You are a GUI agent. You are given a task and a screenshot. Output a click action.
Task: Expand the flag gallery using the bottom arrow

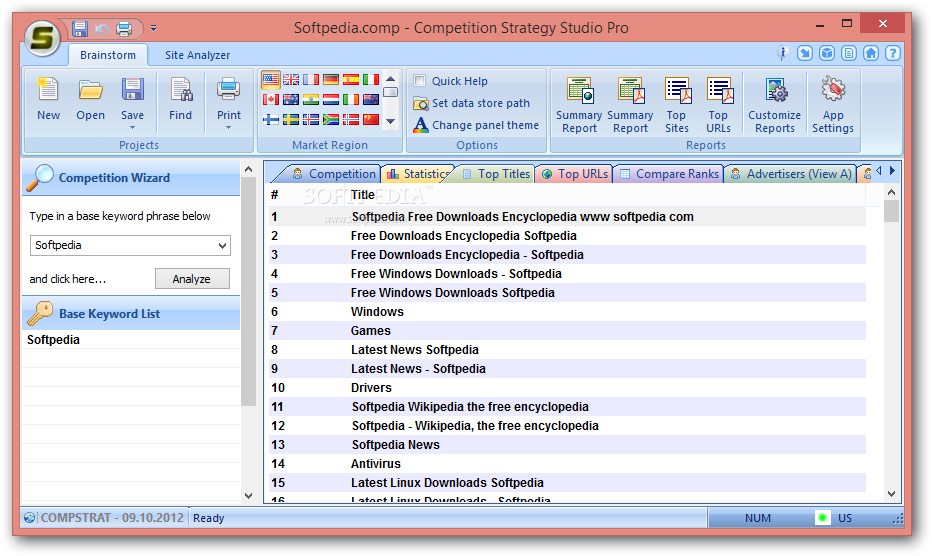click(391, 121)
